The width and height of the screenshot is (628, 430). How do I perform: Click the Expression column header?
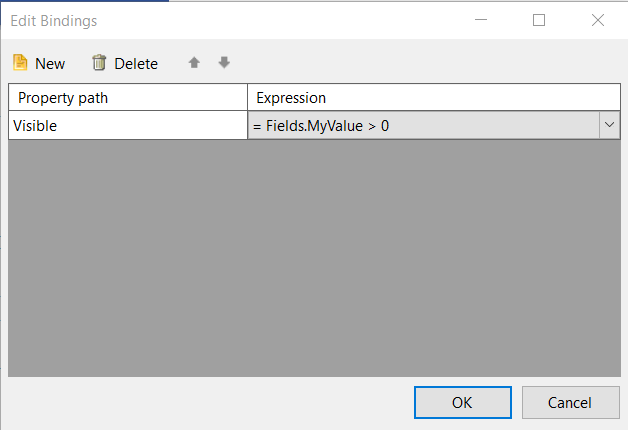(x=433, y=97)
